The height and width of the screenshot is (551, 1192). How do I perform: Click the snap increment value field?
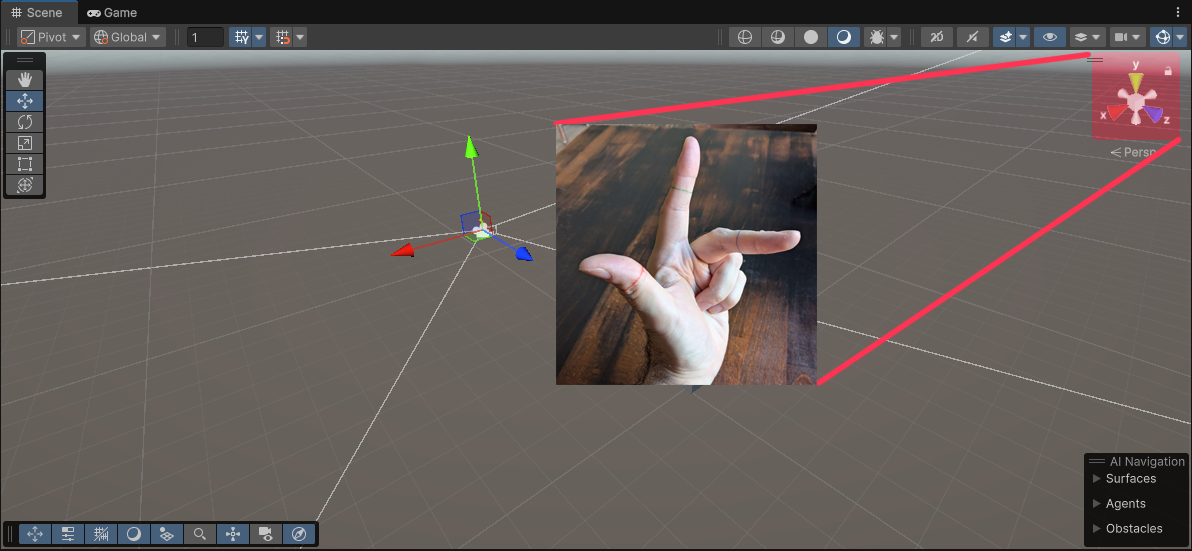pos(206,37)
